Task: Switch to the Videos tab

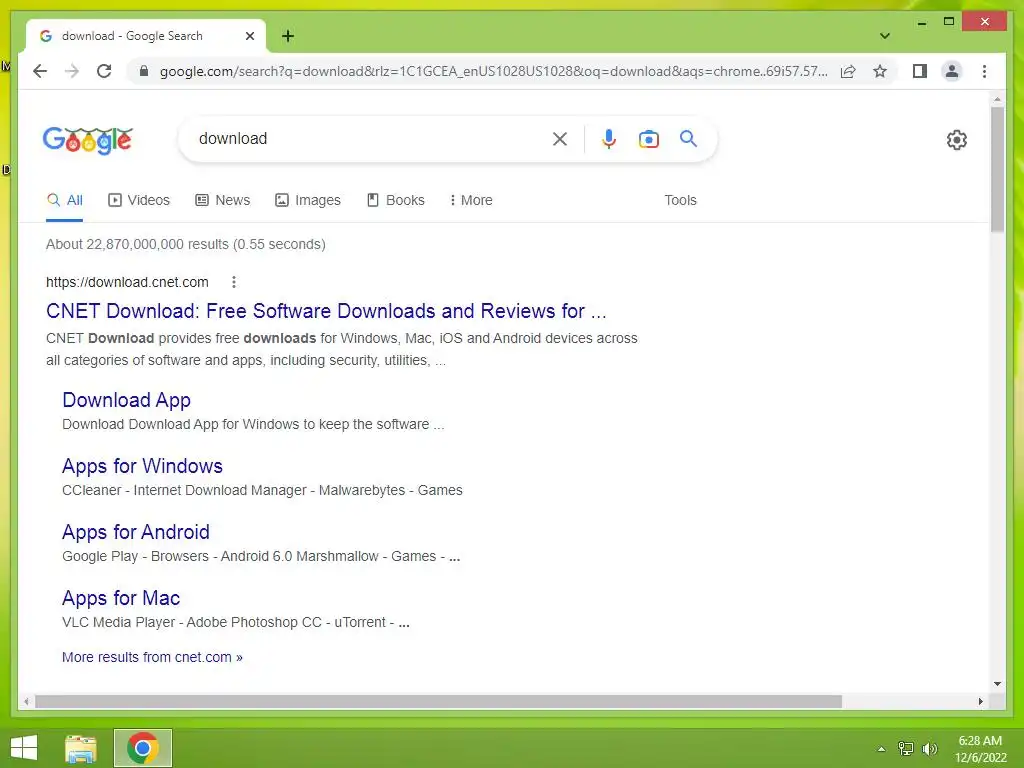Action: [x=139, y=200]
